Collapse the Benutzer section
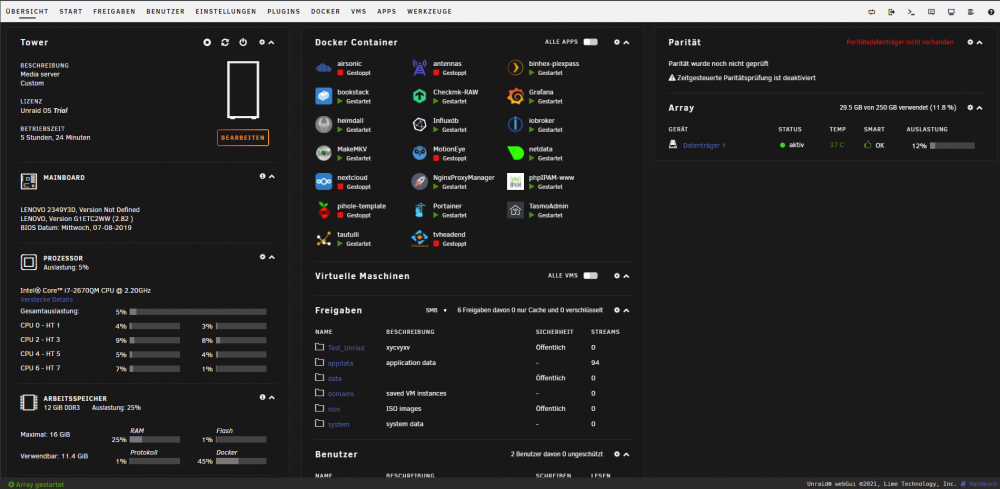This screenshot has height=489, width=1000. tap(626, 455)
